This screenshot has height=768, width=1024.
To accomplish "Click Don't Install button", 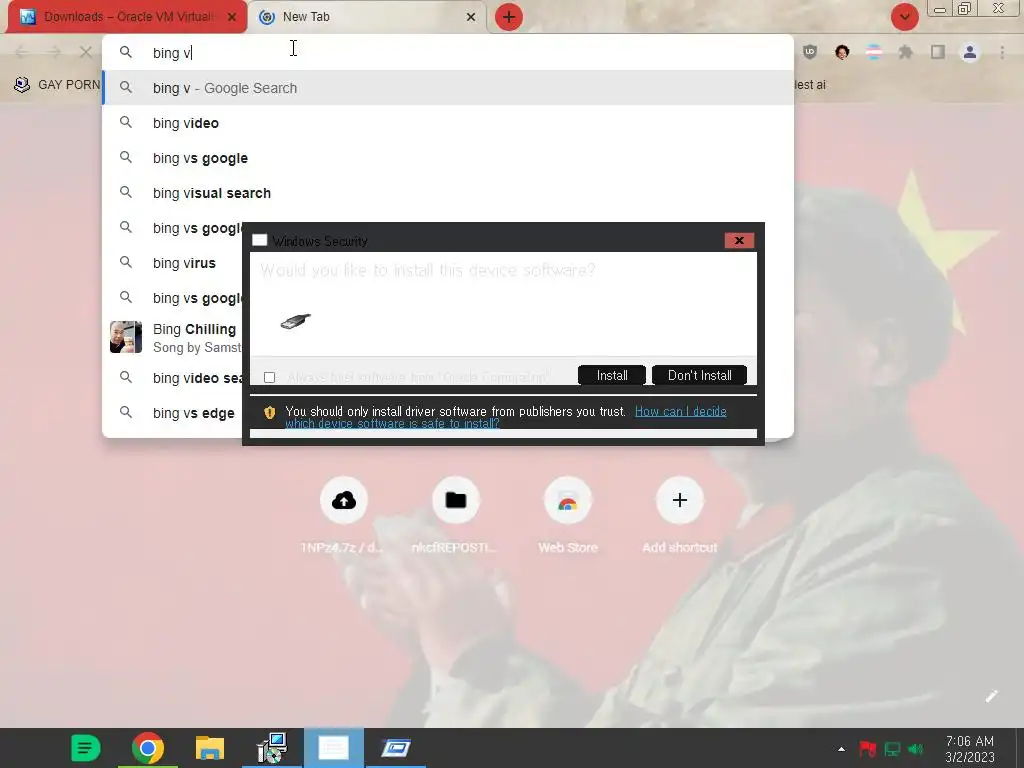I will [699, 376].
